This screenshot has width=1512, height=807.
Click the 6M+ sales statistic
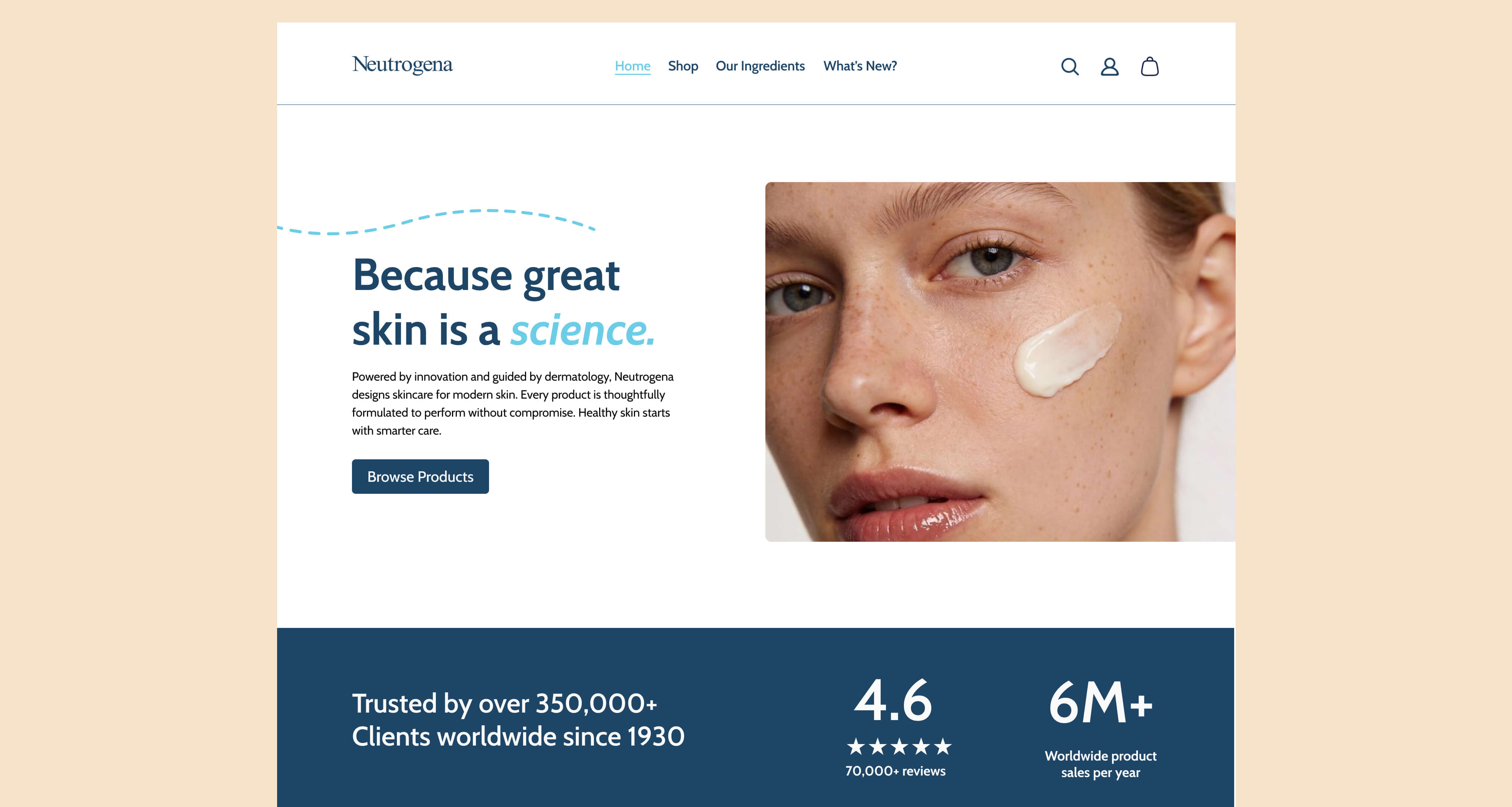click(x=1100, y=702)
